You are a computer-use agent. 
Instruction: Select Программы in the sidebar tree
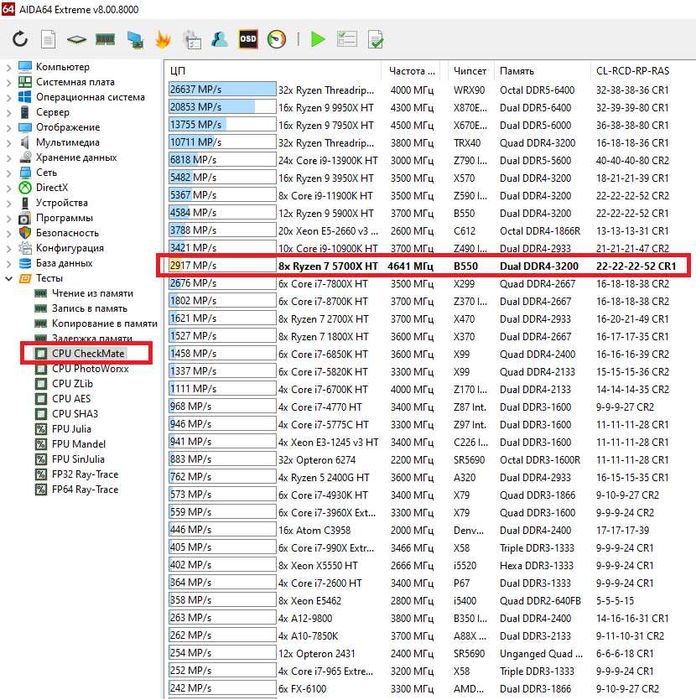tap(64, 218)
